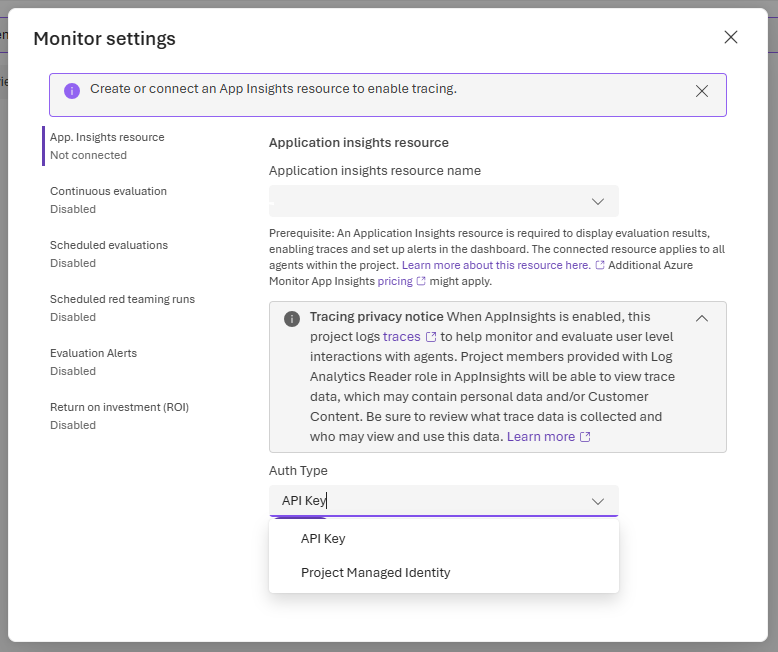This screenshot has height=652, width=778.
Task: Click external-link icon after 'resource here'
Action: tap(599, 265)
